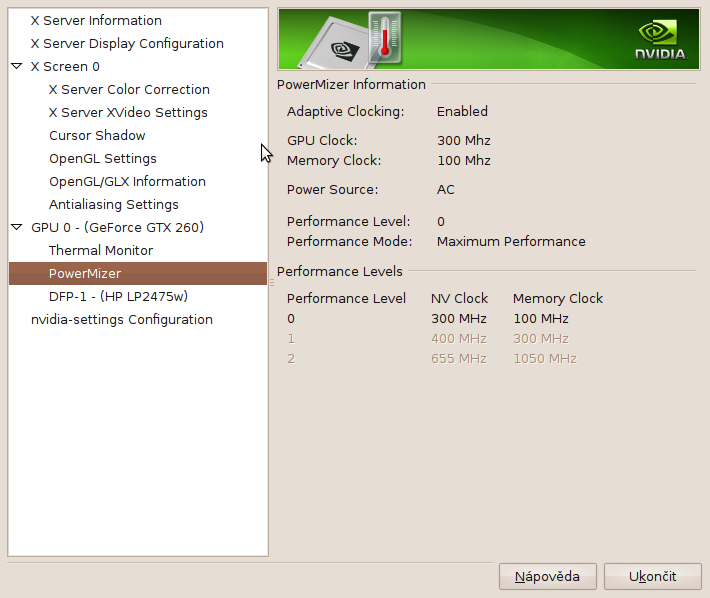The height and width of the screenshot is (598, 710).
Task: Click the '400 MHz' NV clock cell
Action: 459,339
